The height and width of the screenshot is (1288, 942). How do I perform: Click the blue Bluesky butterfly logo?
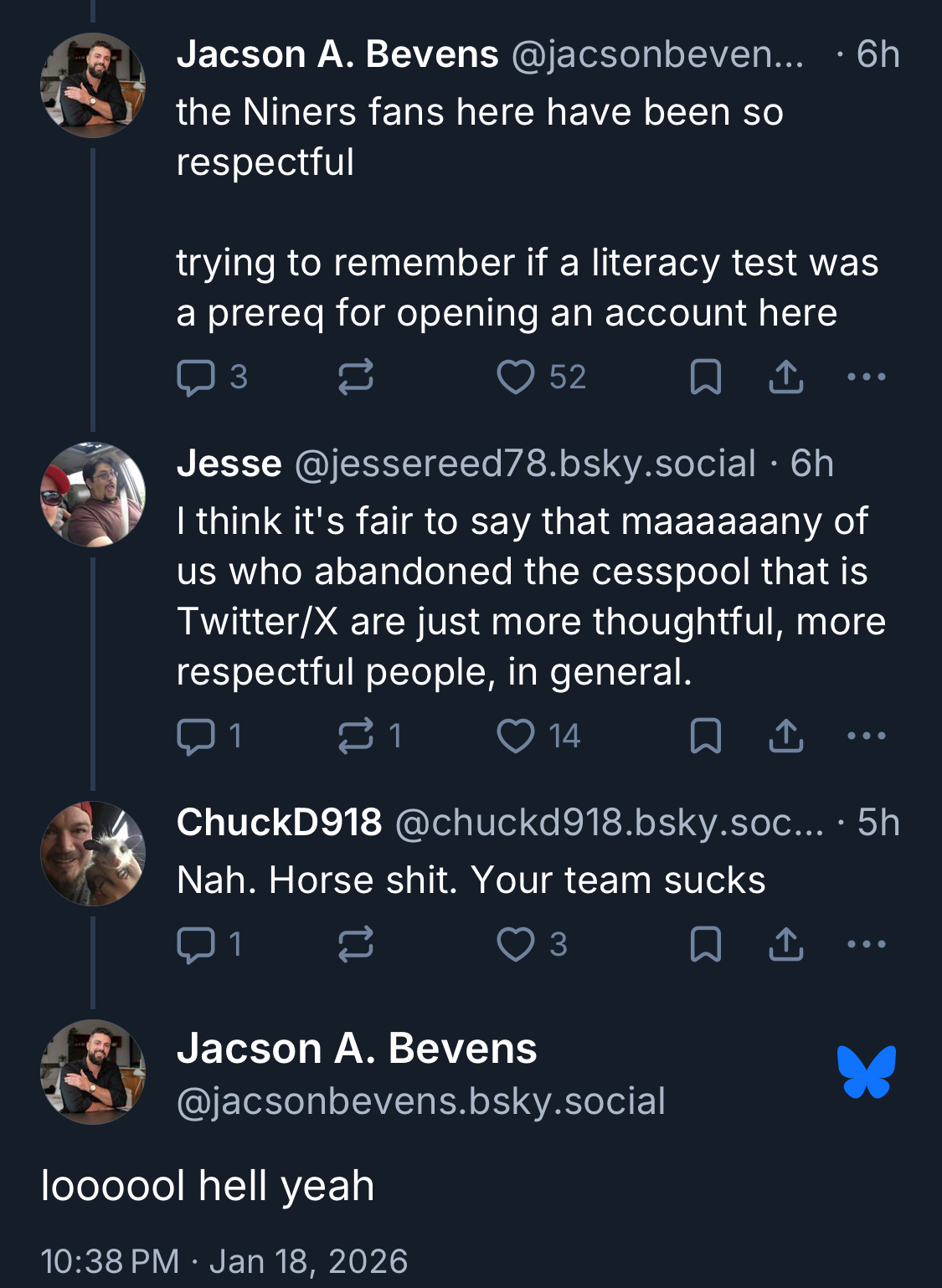tap(866, 1071)
